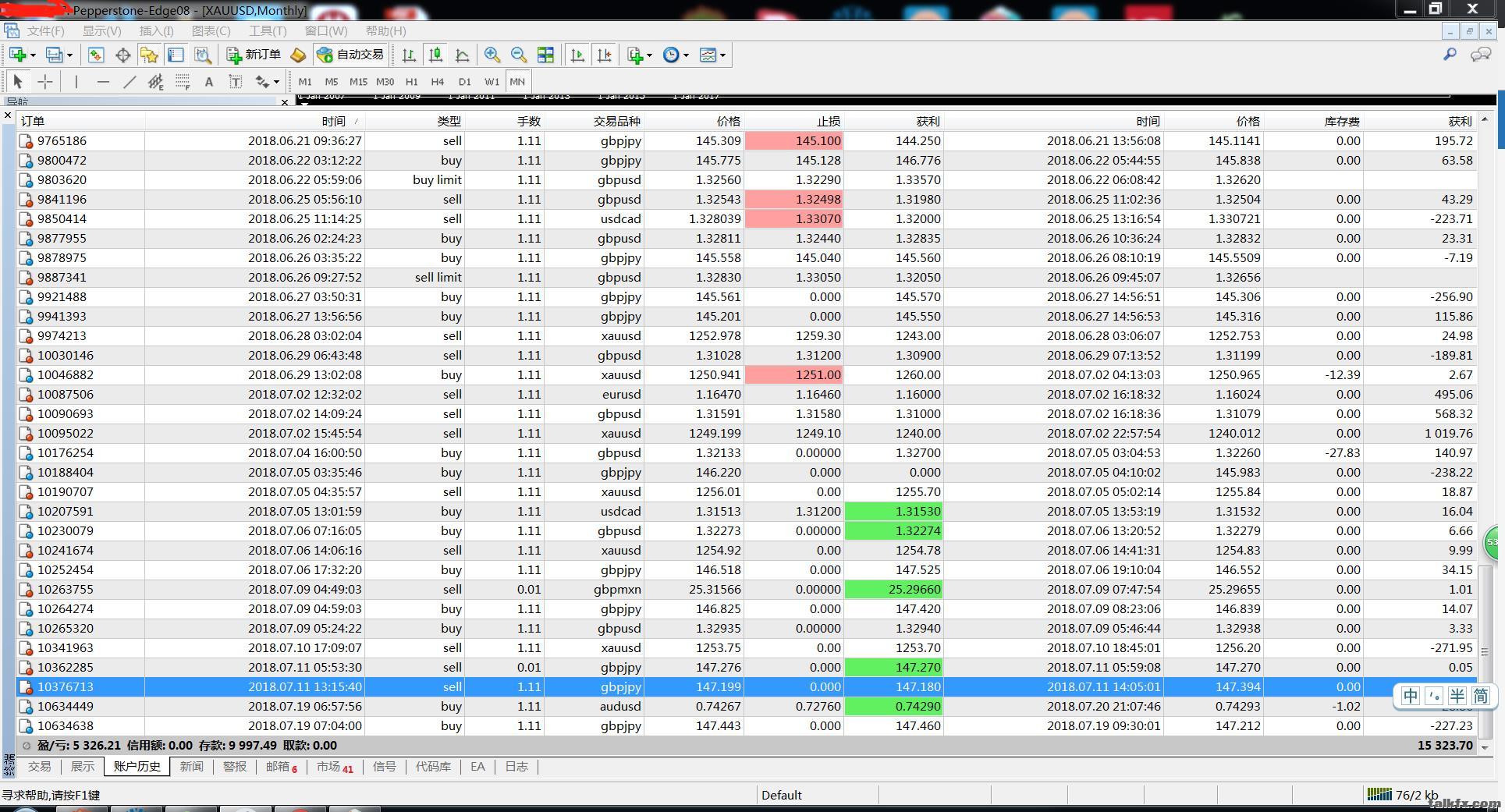Open the new chart icon
Viewport: 1505px width, 812px height.
tap(17, 55)
